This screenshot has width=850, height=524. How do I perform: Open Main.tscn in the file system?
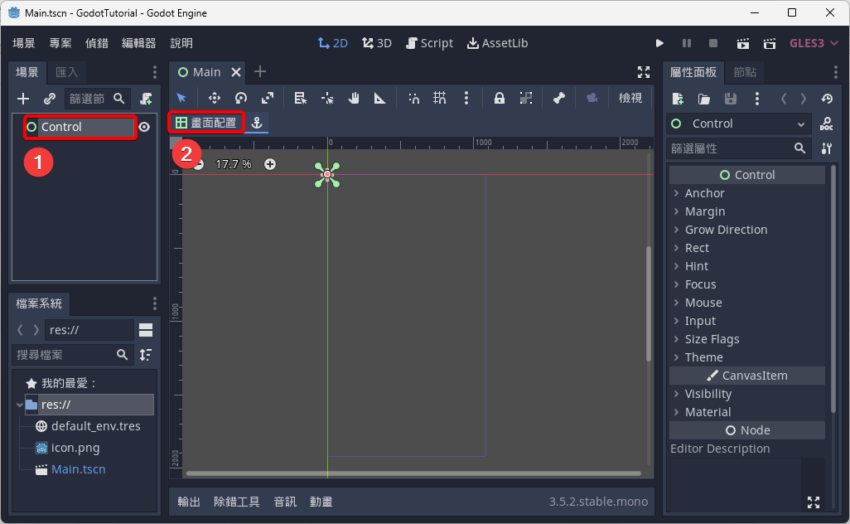pyautogui.click(x=78, y=469)
